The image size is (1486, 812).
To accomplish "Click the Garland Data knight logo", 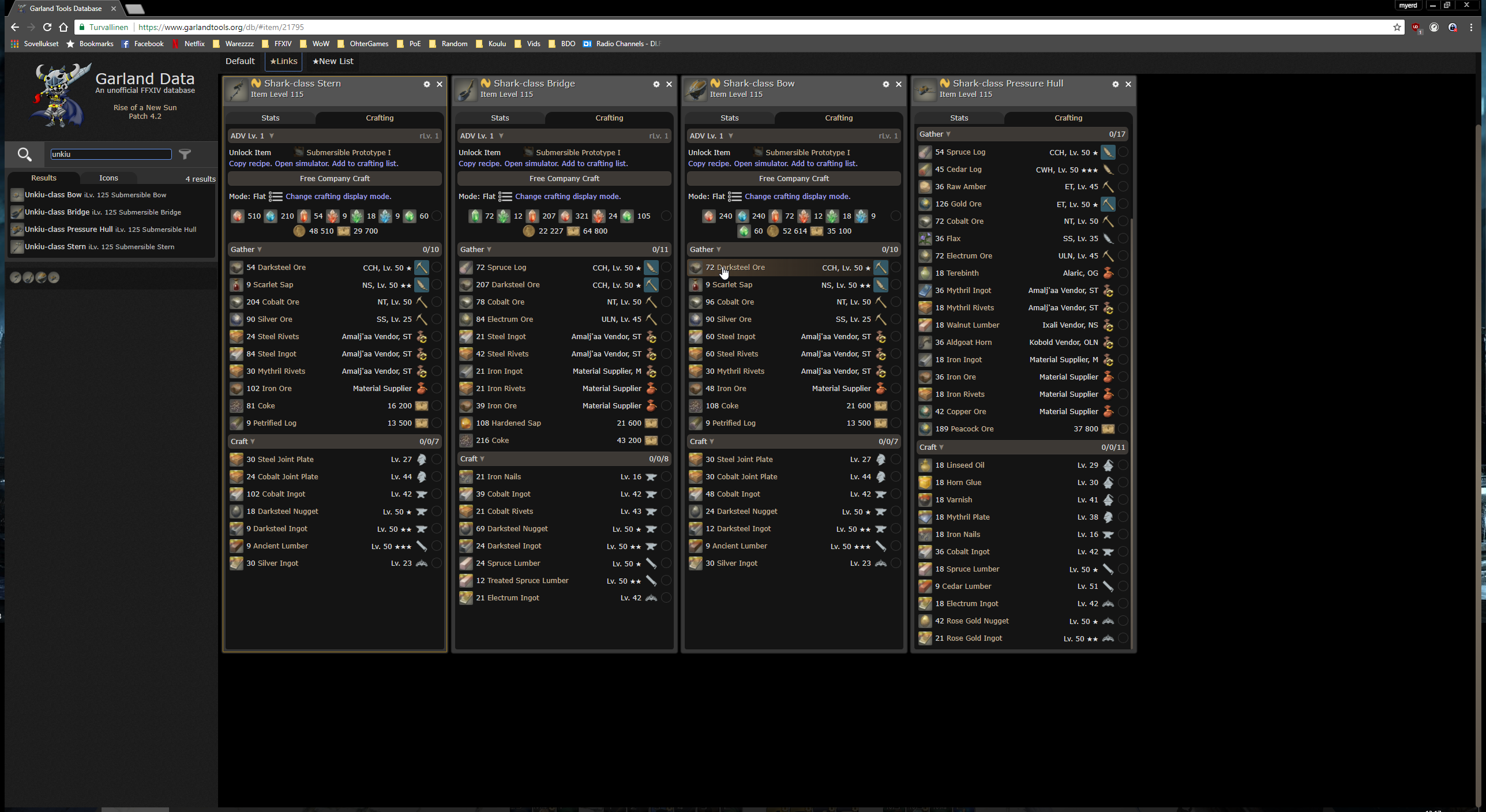I will tap(59, 96).
